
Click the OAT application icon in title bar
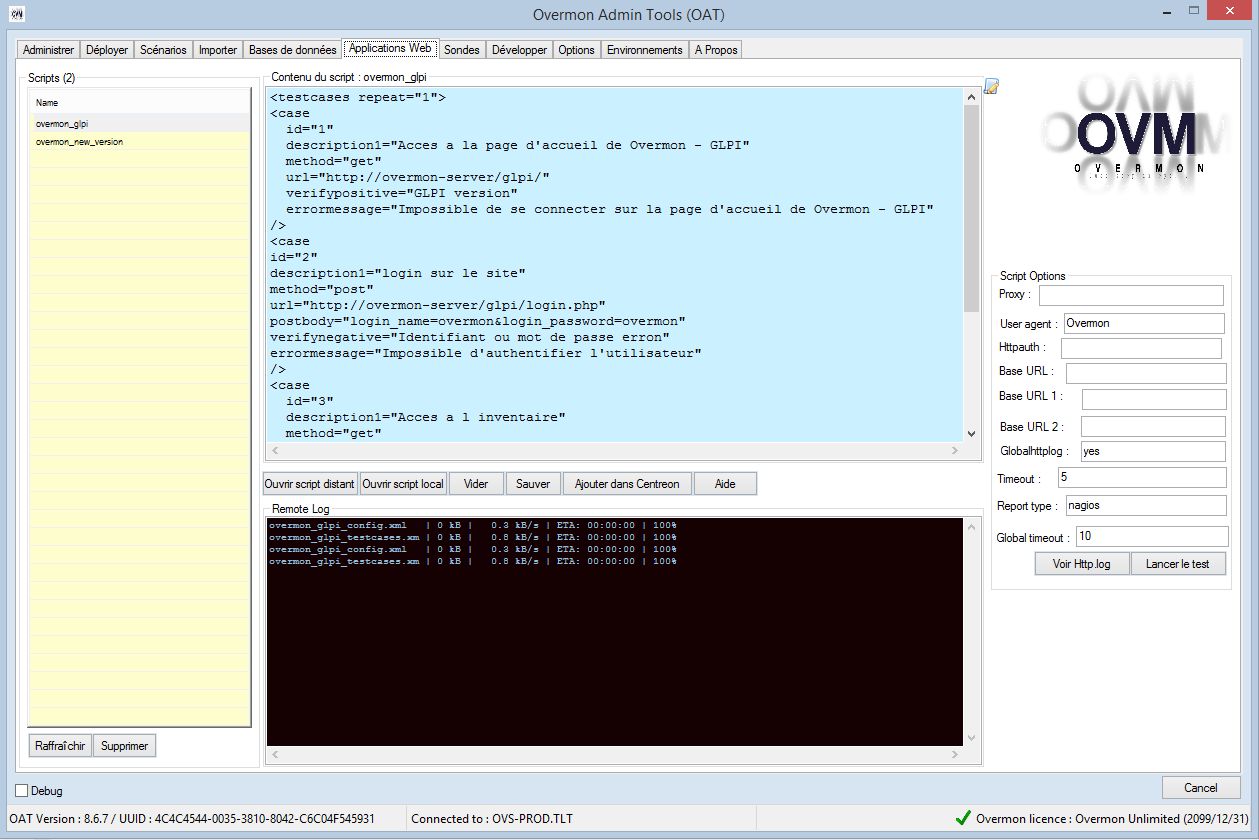click(16, 14)
